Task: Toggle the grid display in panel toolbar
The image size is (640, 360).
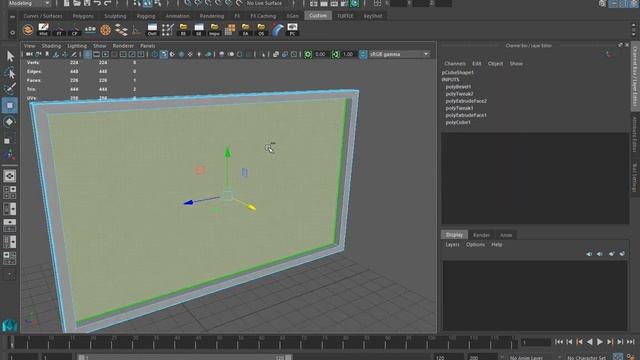Action: pyautogui.click(x=87, y=54)
